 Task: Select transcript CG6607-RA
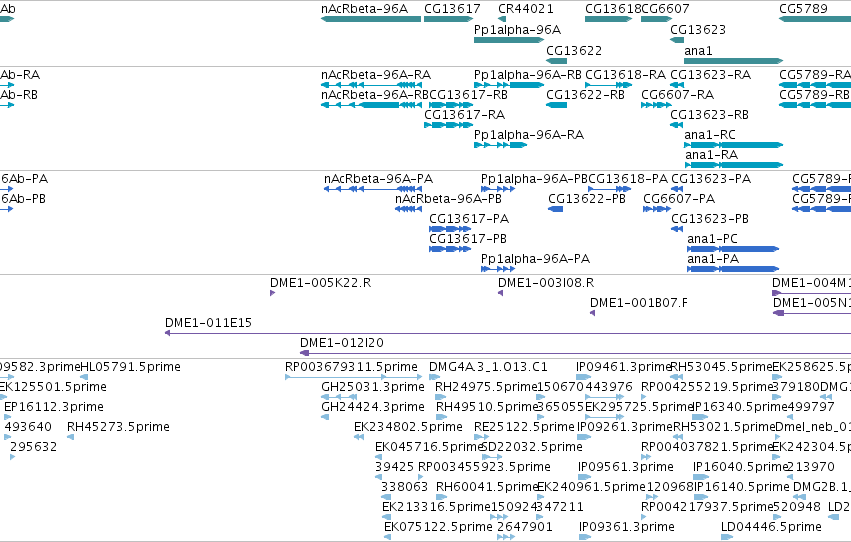pos(657,105)
